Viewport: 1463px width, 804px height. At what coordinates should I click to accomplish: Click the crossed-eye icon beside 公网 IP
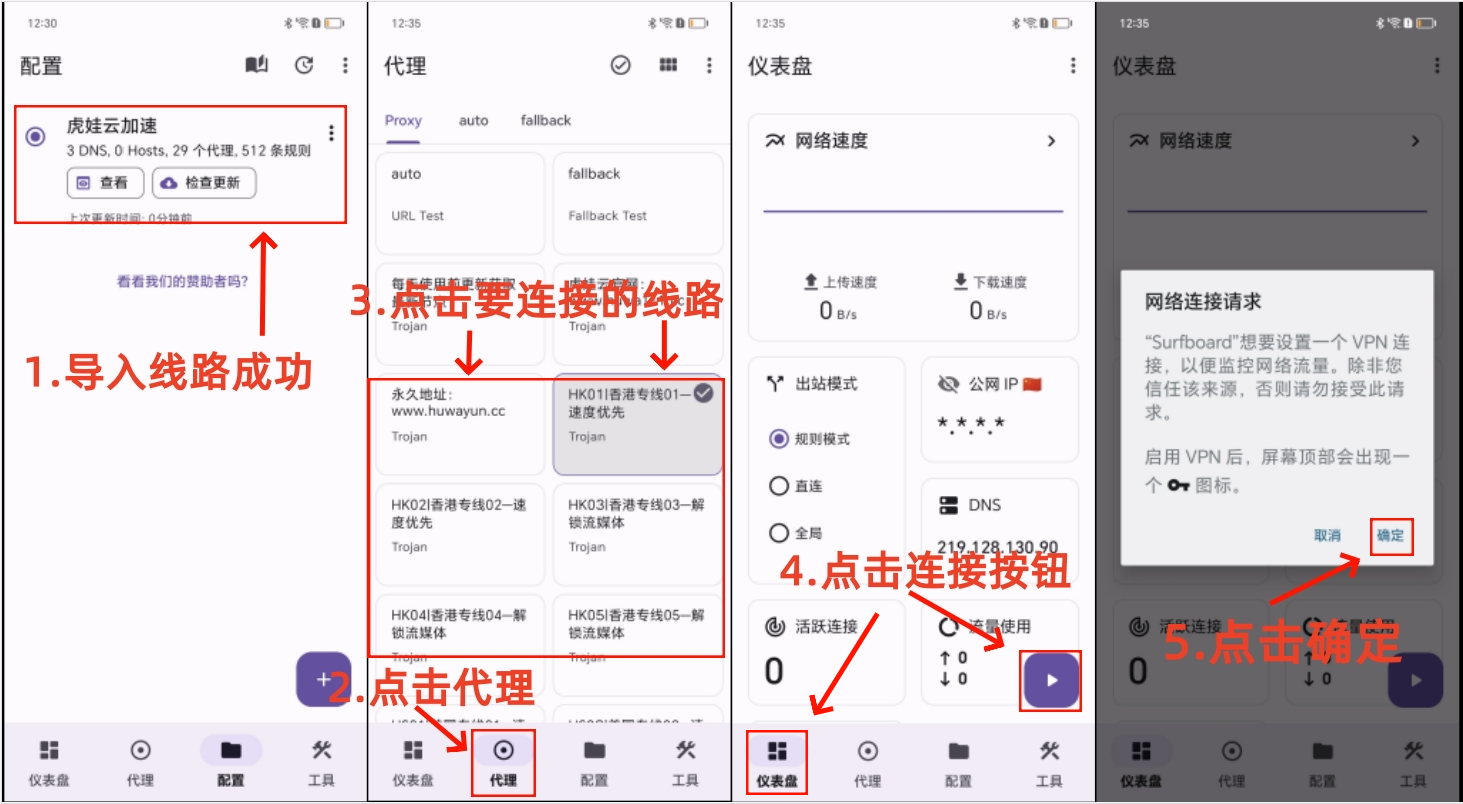coord(948,384)
